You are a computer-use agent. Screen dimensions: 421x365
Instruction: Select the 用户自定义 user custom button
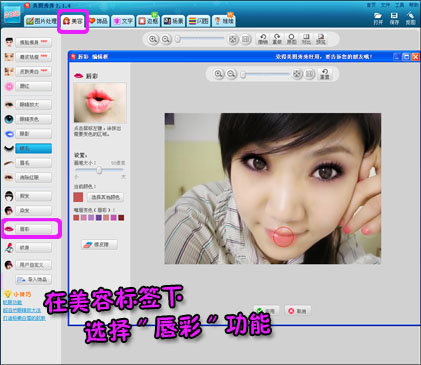(x=33, y=265)
